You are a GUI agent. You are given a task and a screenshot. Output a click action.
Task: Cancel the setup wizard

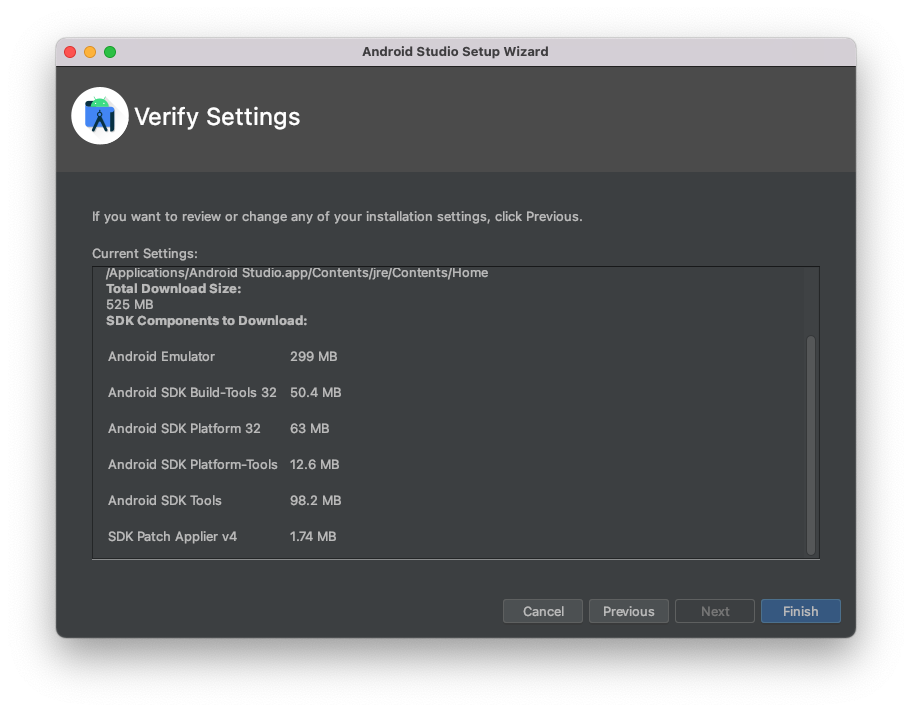(543, 611)
